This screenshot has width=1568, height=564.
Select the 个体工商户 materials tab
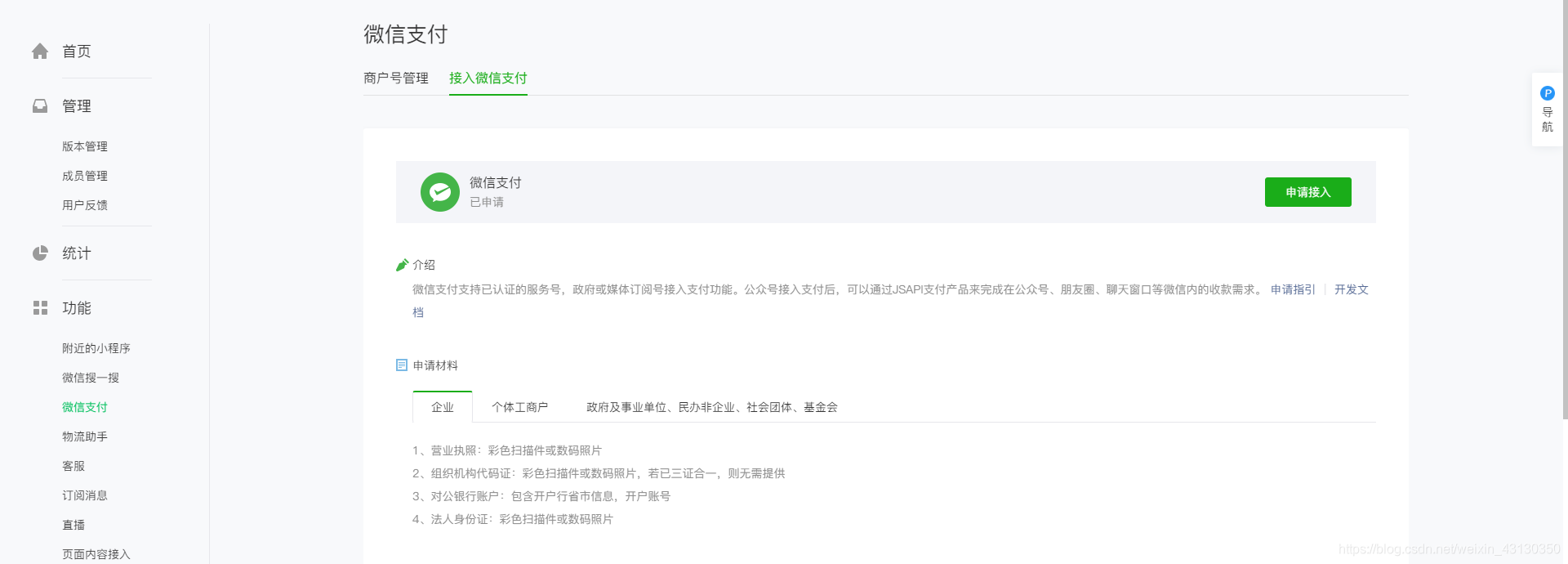[519, 407]
